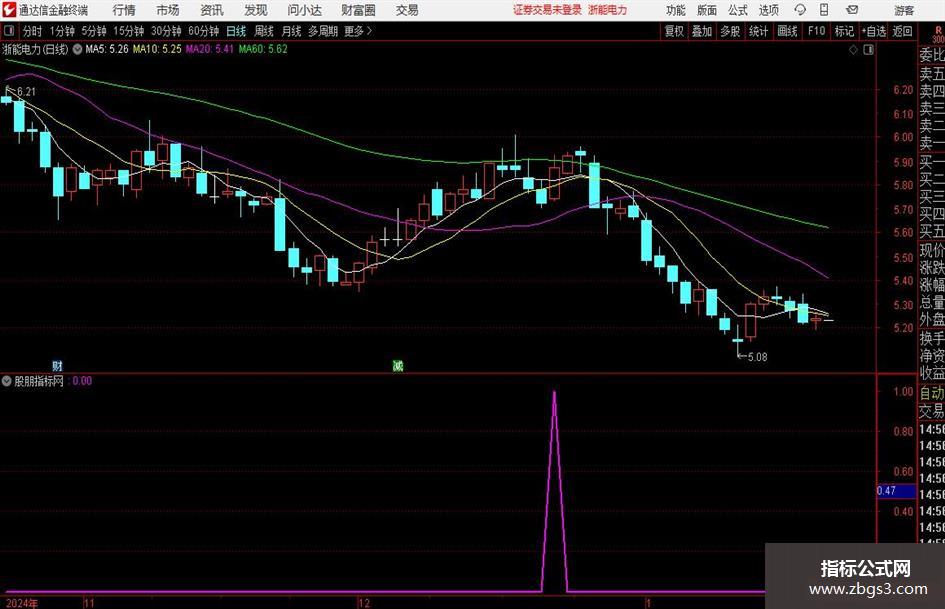Viewport: 945px width, 609px height.
Task: Switch to 5分钟 period
Action: pos(93,31)
